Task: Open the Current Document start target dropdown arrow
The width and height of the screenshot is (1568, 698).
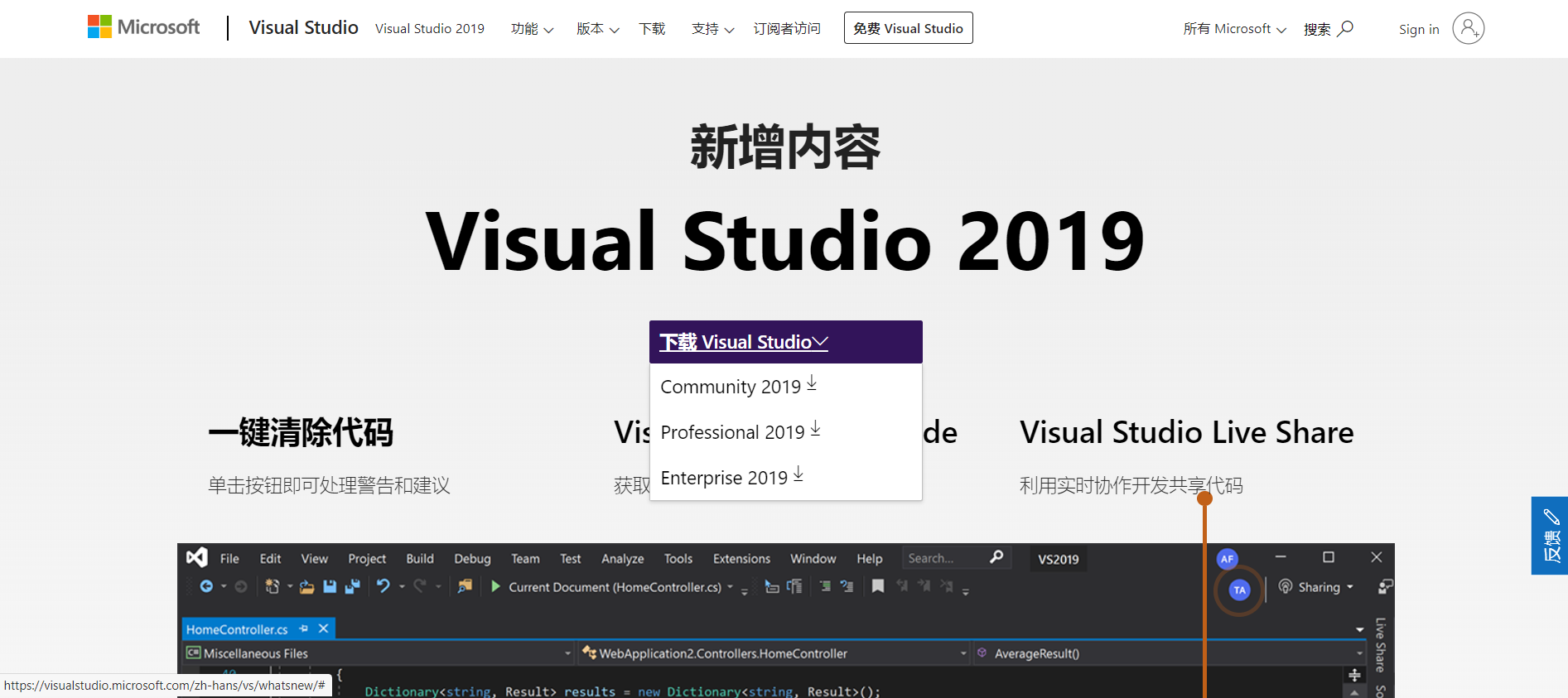Action: [x=730, y=587]
